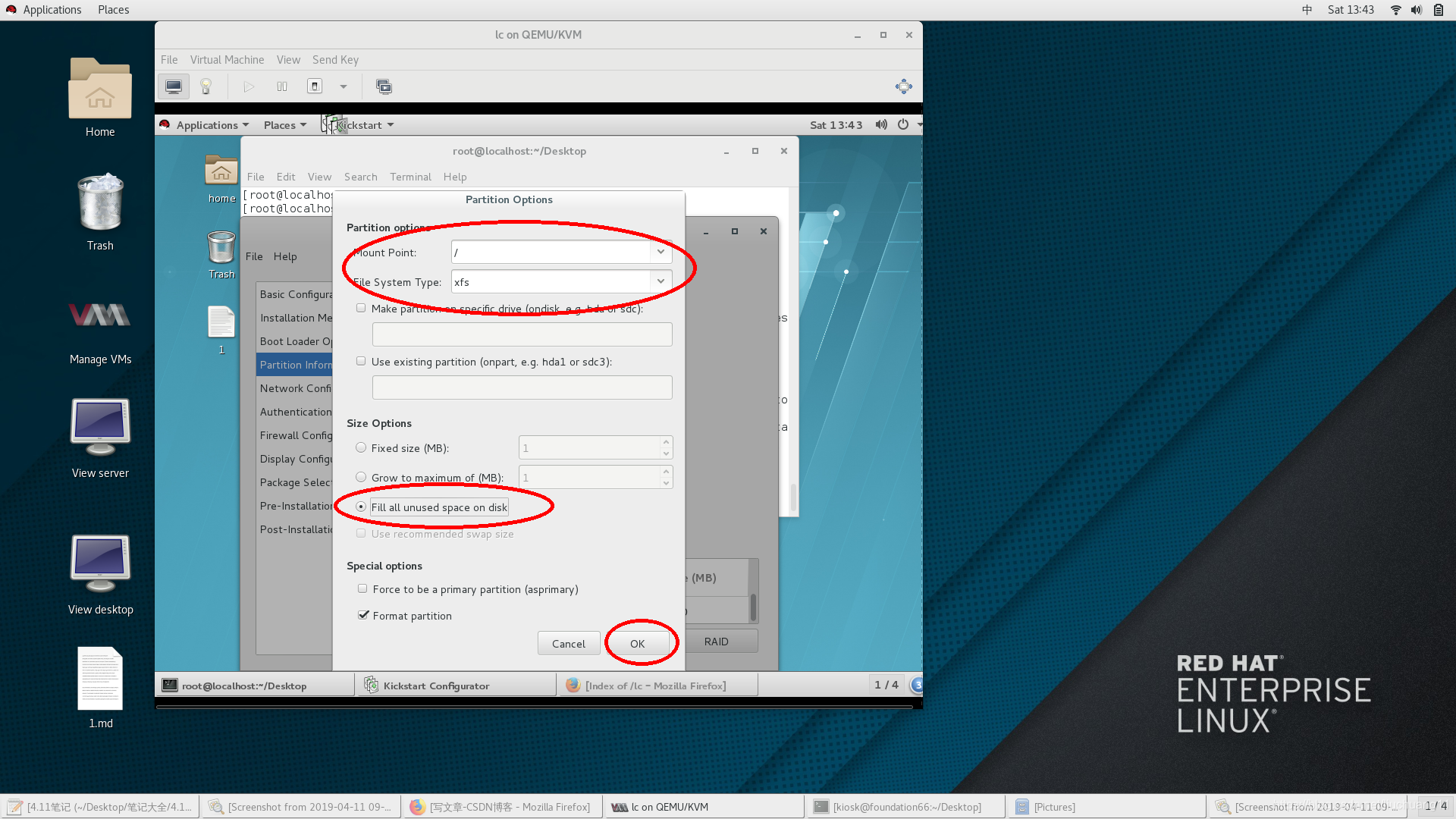The width and height of the screenshot is (1456, 819).
Task: Open File System Type dropdown
Action: 661,281
